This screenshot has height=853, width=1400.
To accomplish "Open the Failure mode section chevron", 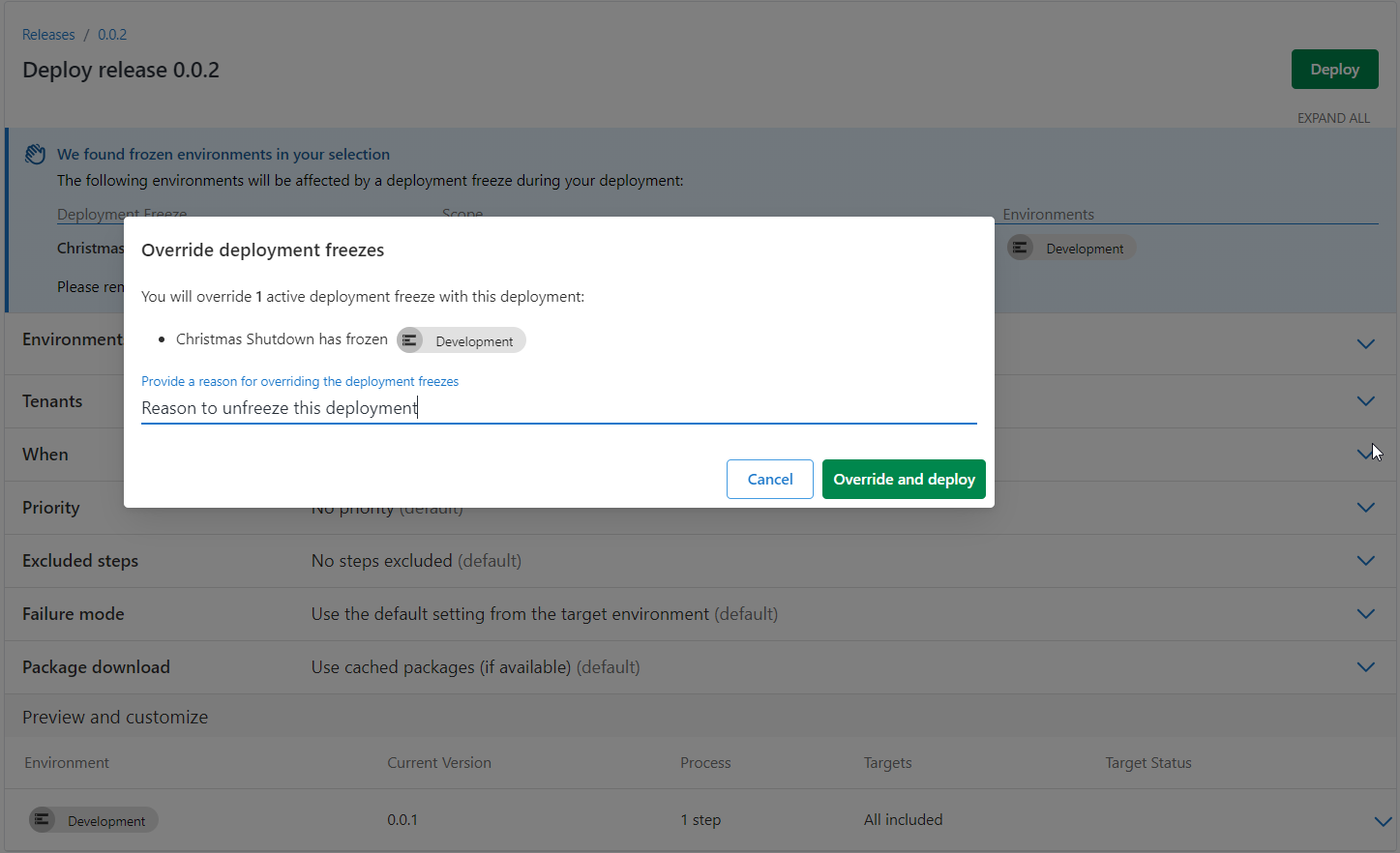I will click(1365, 613).
